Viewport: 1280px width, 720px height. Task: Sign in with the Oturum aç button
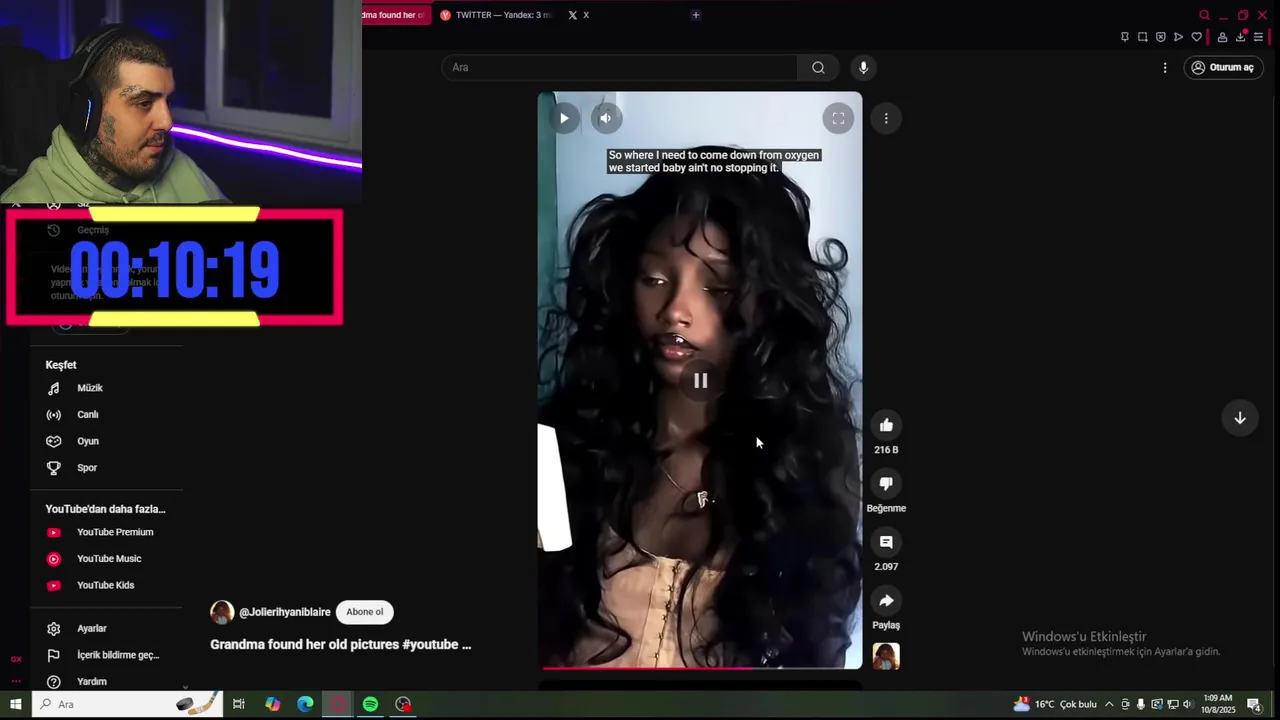[1224, 67]
